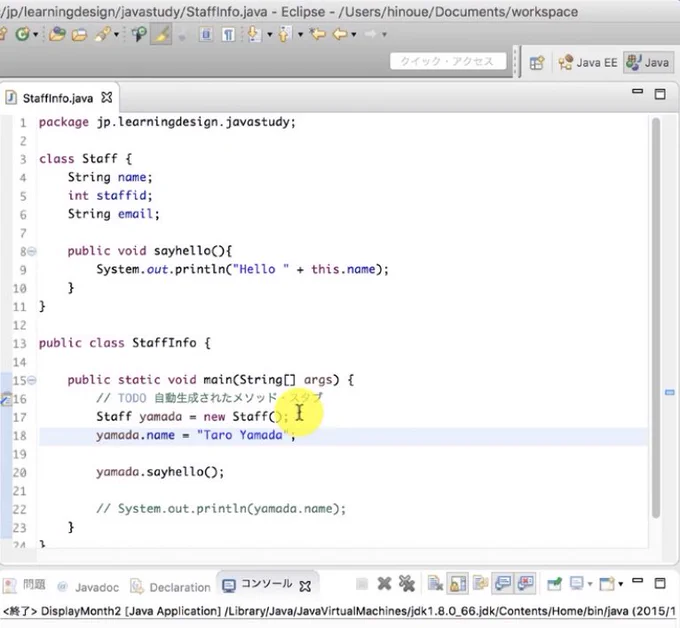
Task: Click Remove All Terminated Launches double-X icon
Action: (407, 584)
